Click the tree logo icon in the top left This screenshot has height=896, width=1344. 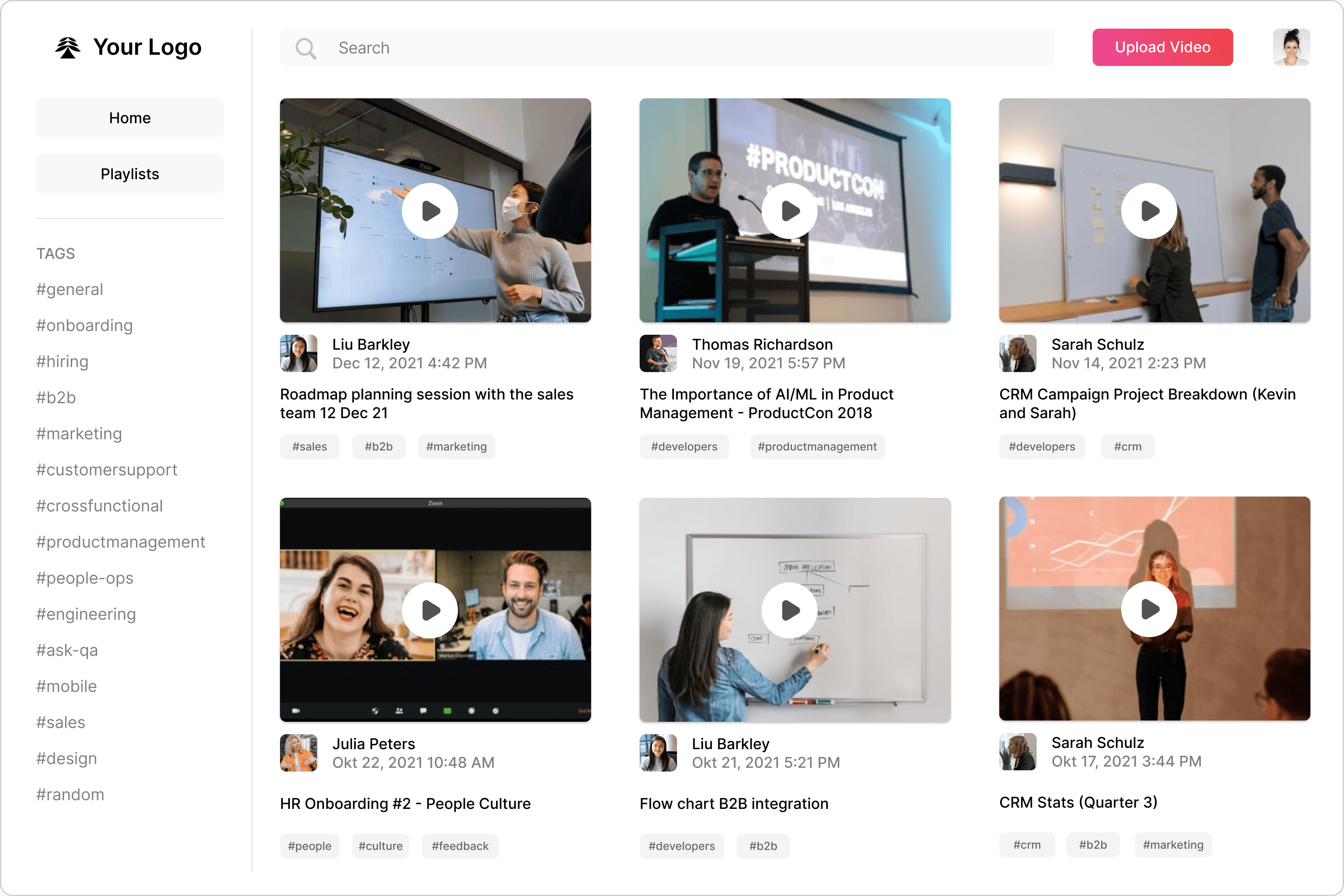tap(68, 47)
